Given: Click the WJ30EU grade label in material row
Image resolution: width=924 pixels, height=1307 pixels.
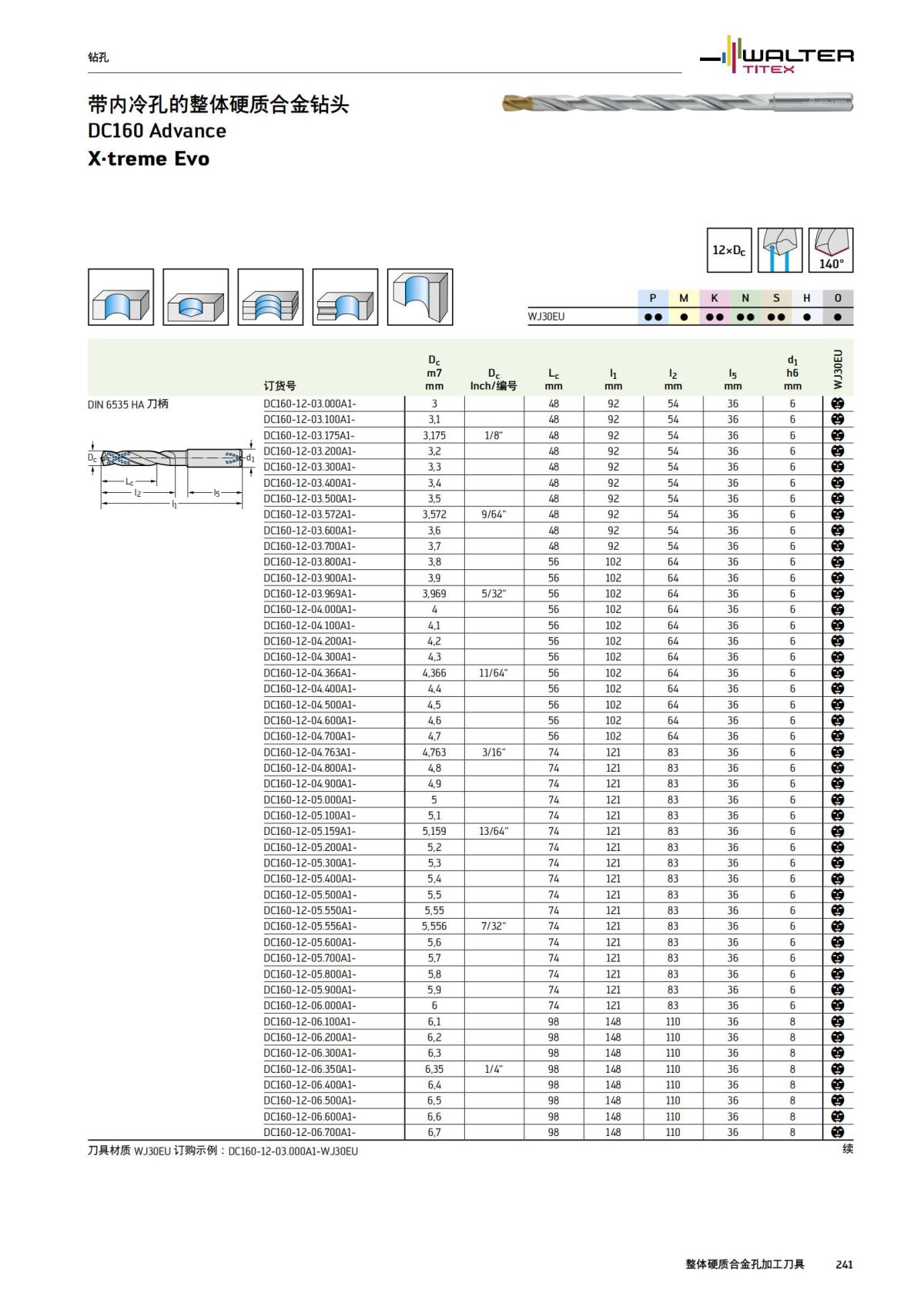Looking at the screenshot, I should click(x=546, y=317).
